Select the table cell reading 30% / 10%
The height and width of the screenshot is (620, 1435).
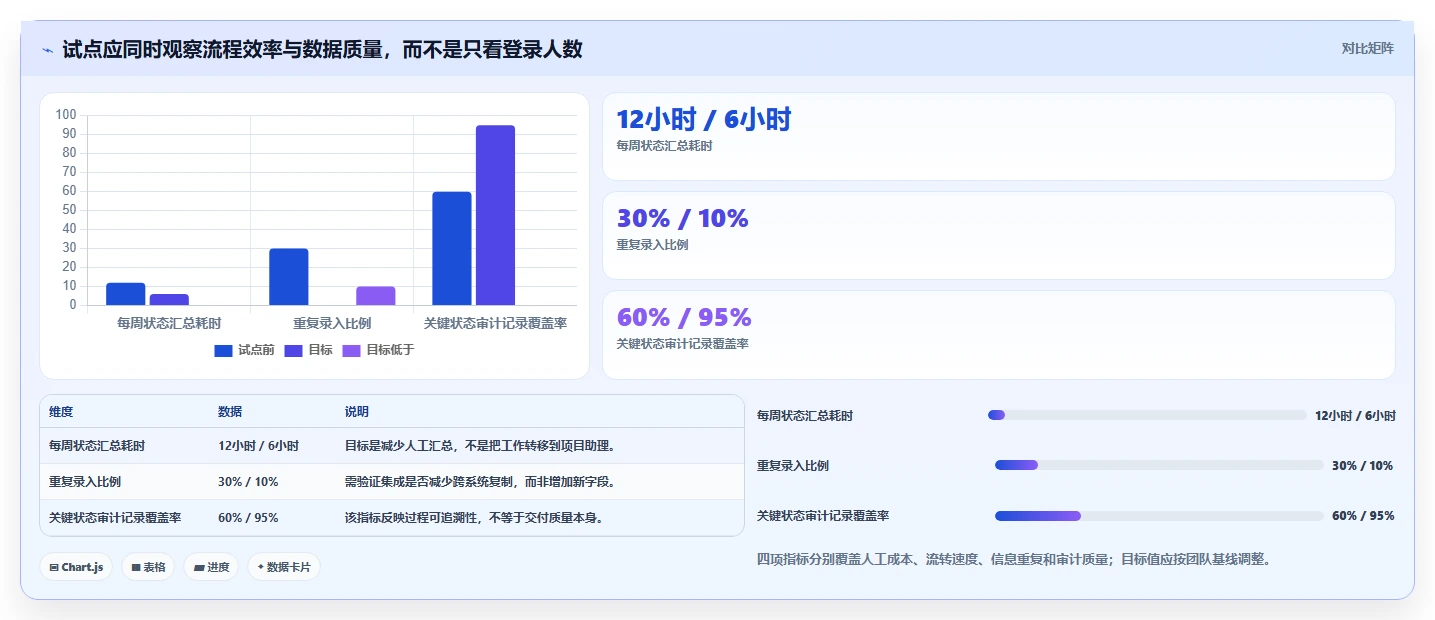(x=248, y=482)
